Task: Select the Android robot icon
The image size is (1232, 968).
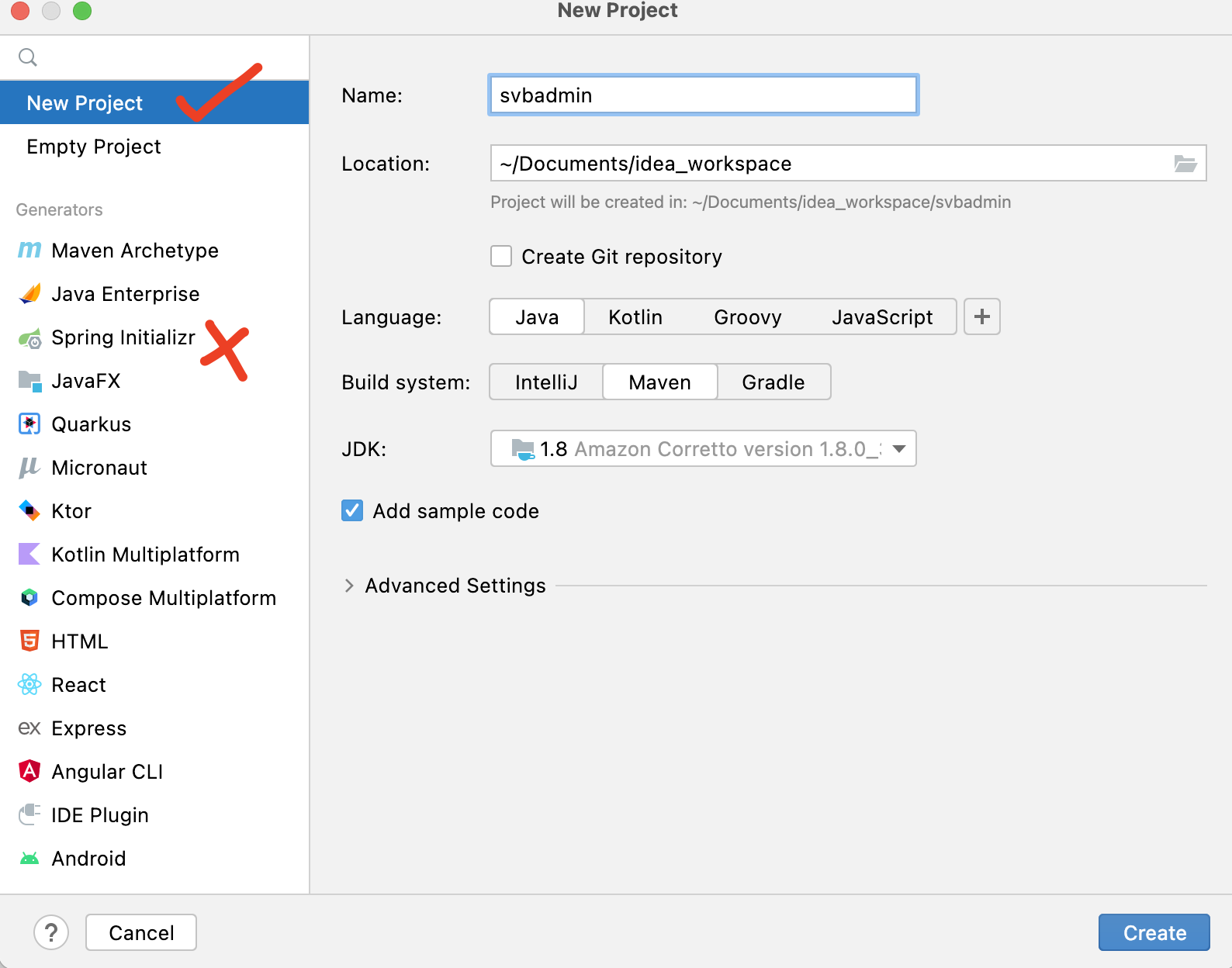Action: coord(29,859)
